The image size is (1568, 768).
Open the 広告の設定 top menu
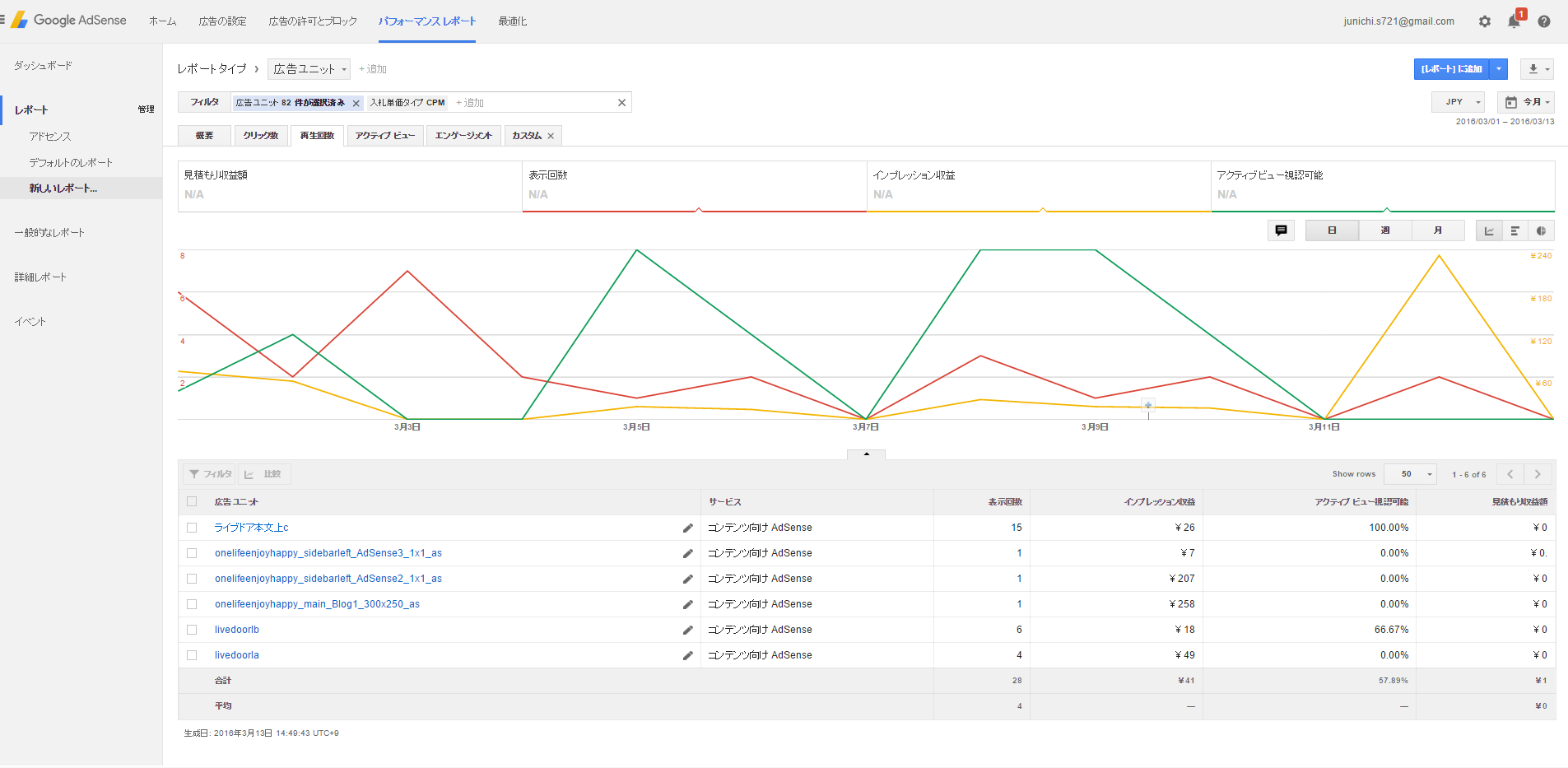[222, 21]
